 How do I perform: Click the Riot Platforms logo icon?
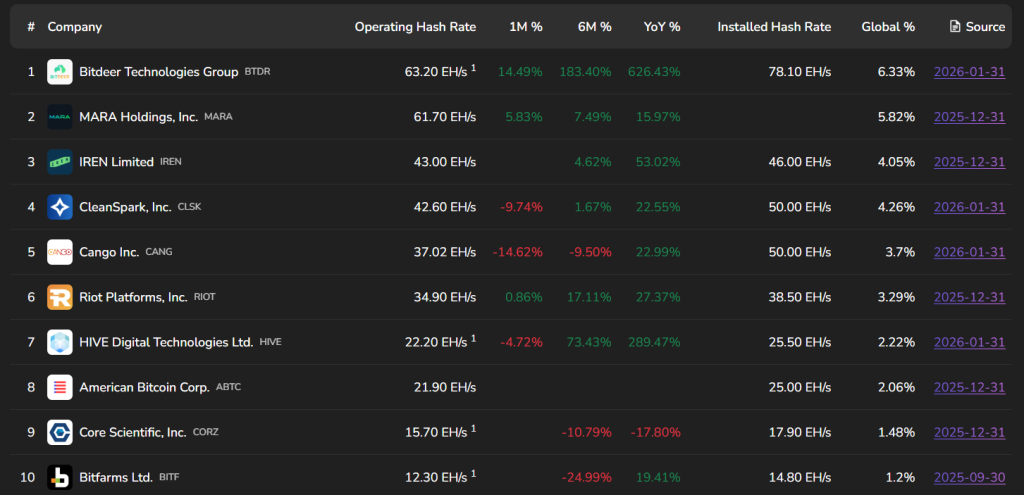click(60, 297)
